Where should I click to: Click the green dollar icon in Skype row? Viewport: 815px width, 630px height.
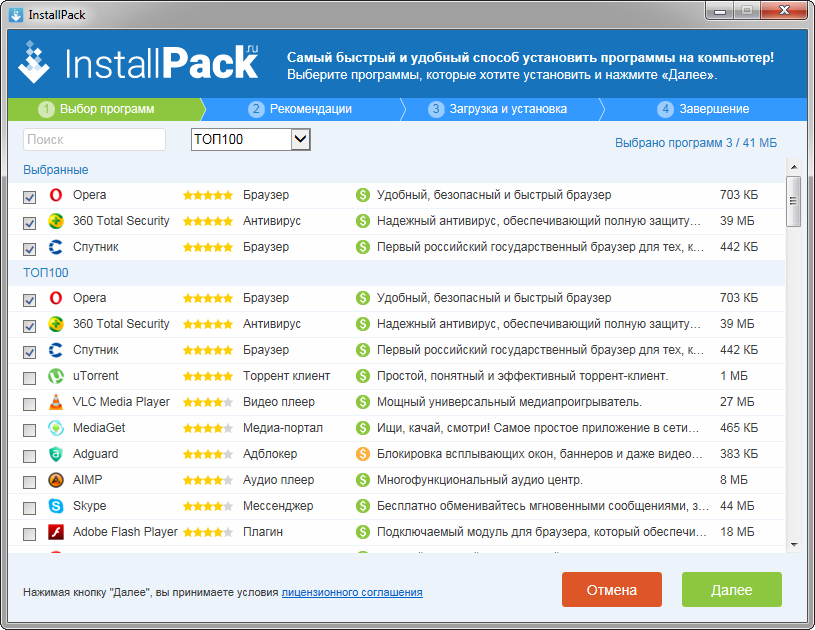click(x=363, y=506)
